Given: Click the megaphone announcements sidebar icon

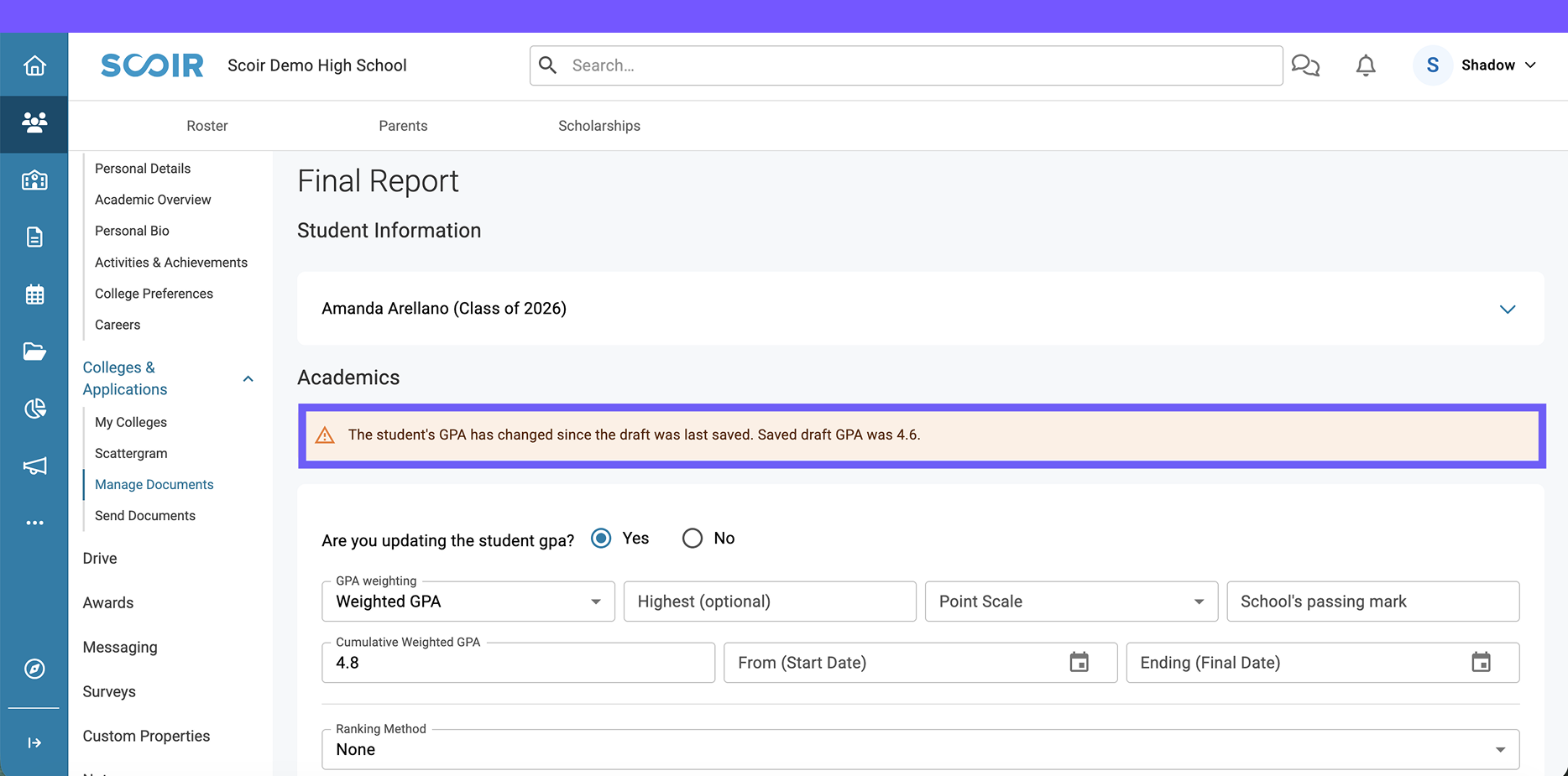Looking at the screenshot, I should tap(34, 466).
